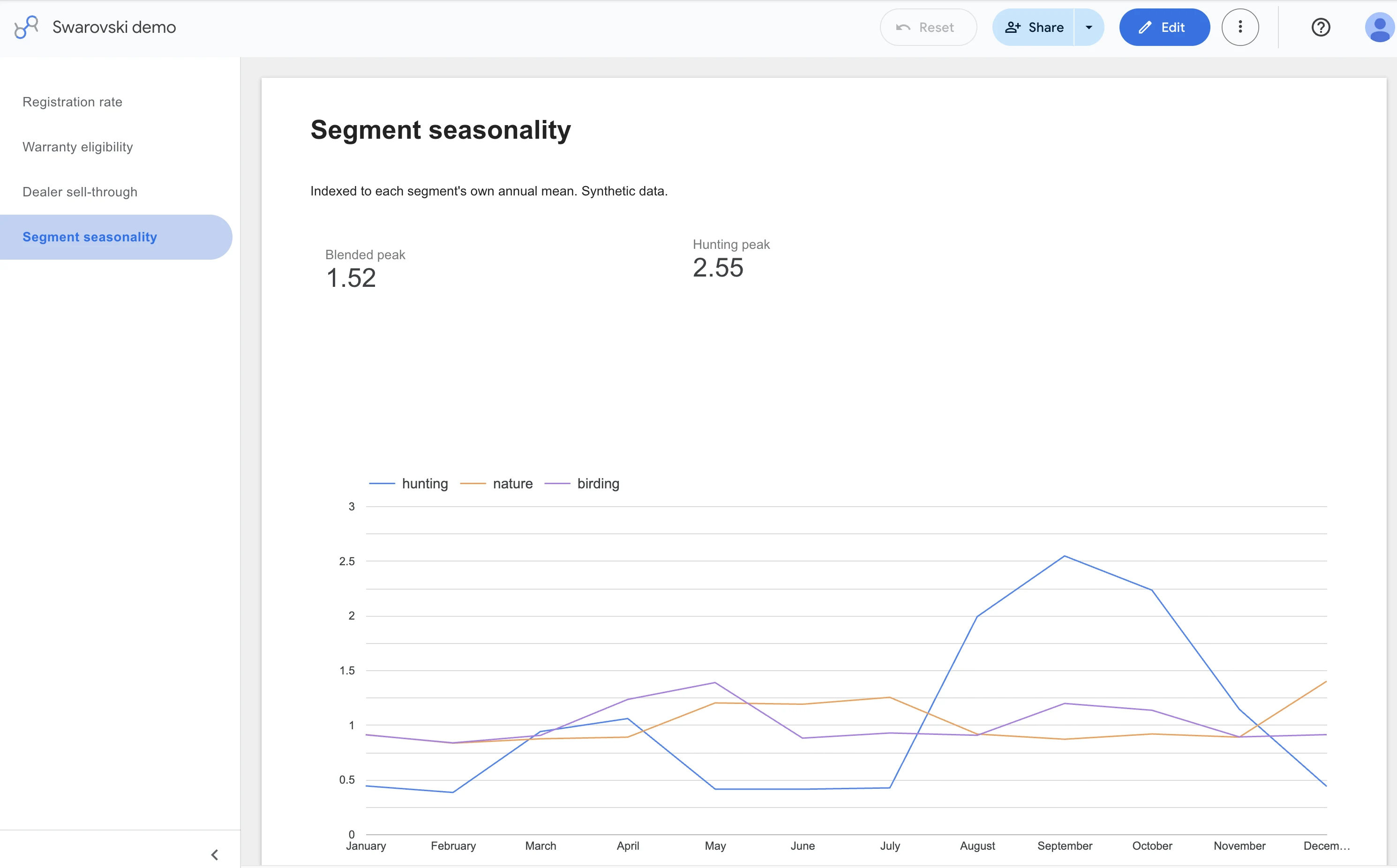Click the October axis label
The width and height of the screenshot is (1397, 868).
[1152, 846]
